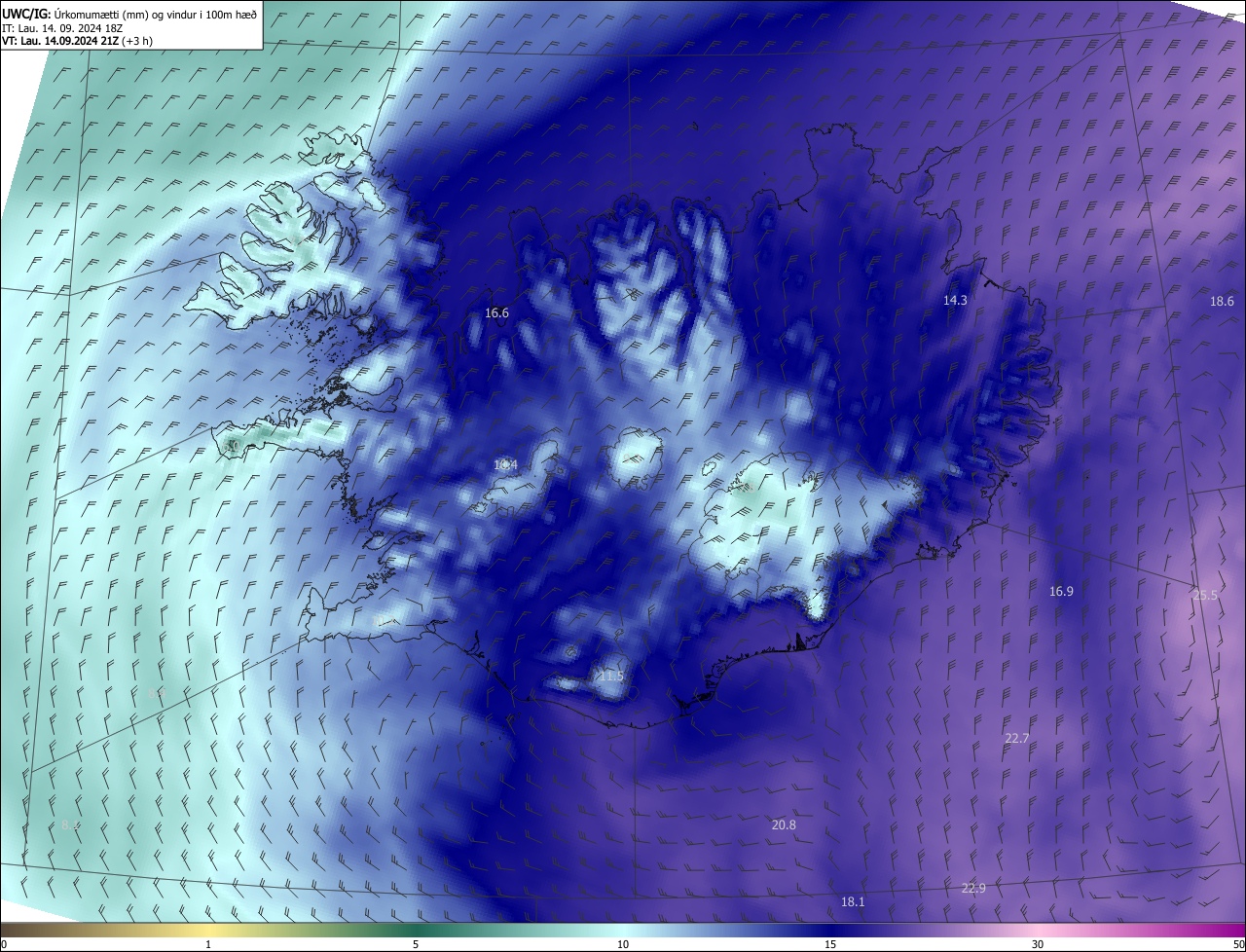Click the 11.5 value on the map
Image resolution: width=1246 pixels, height=952 pixels.
[x=610, y=676]
